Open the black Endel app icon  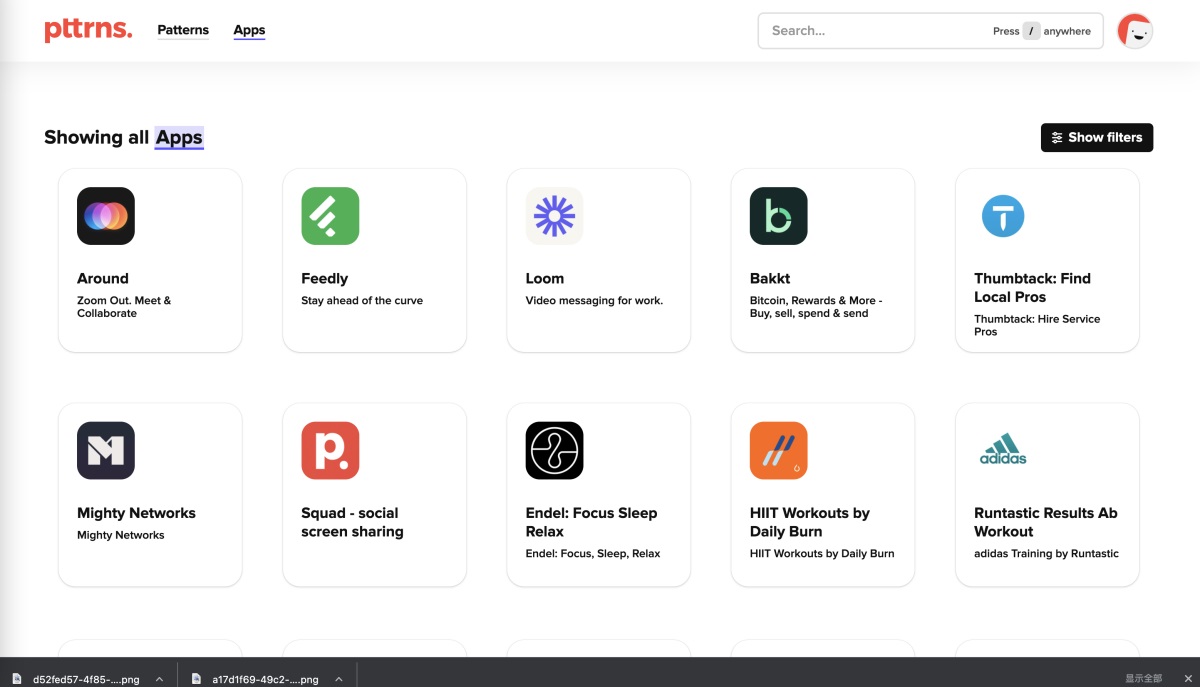554,451
